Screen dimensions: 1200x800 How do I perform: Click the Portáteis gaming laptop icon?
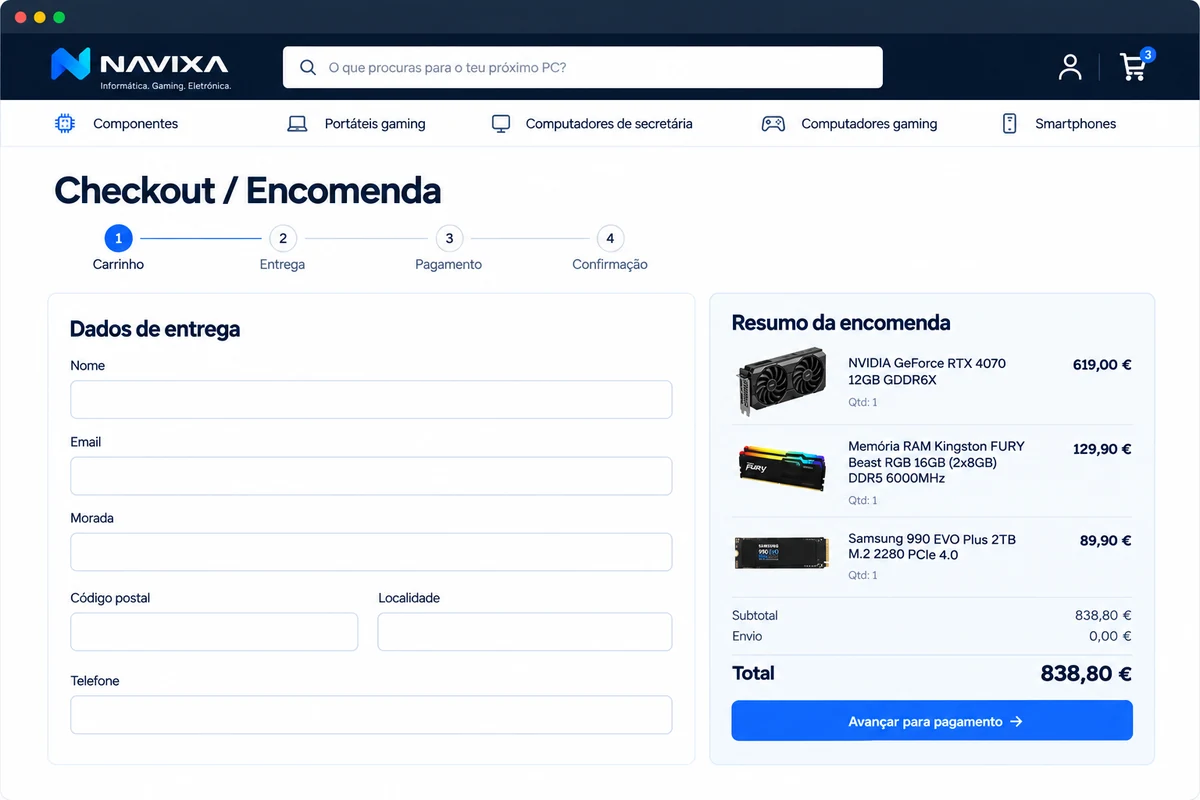coord(297,124)
